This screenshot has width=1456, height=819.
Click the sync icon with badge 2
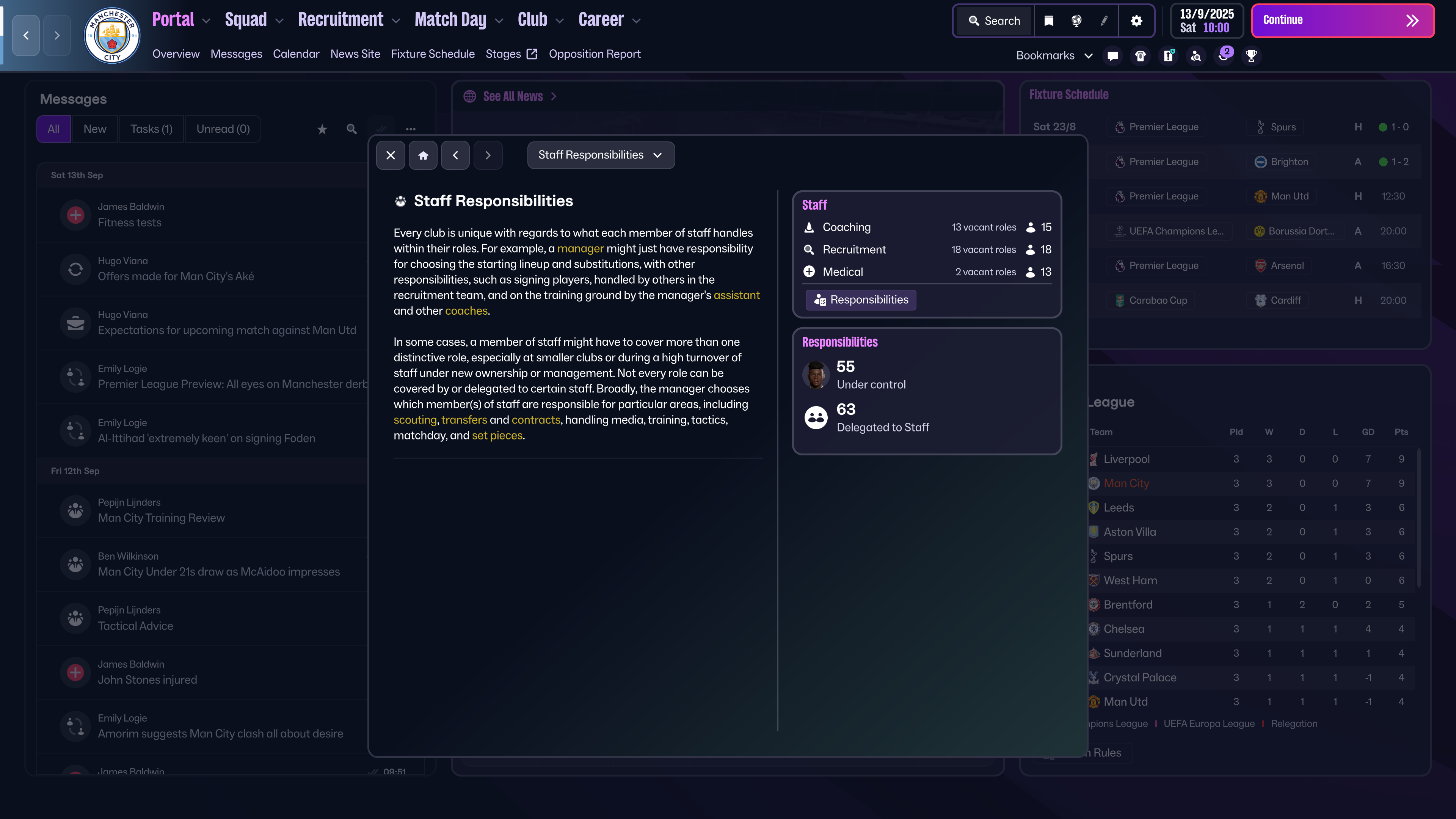[x=1224, y=55]
